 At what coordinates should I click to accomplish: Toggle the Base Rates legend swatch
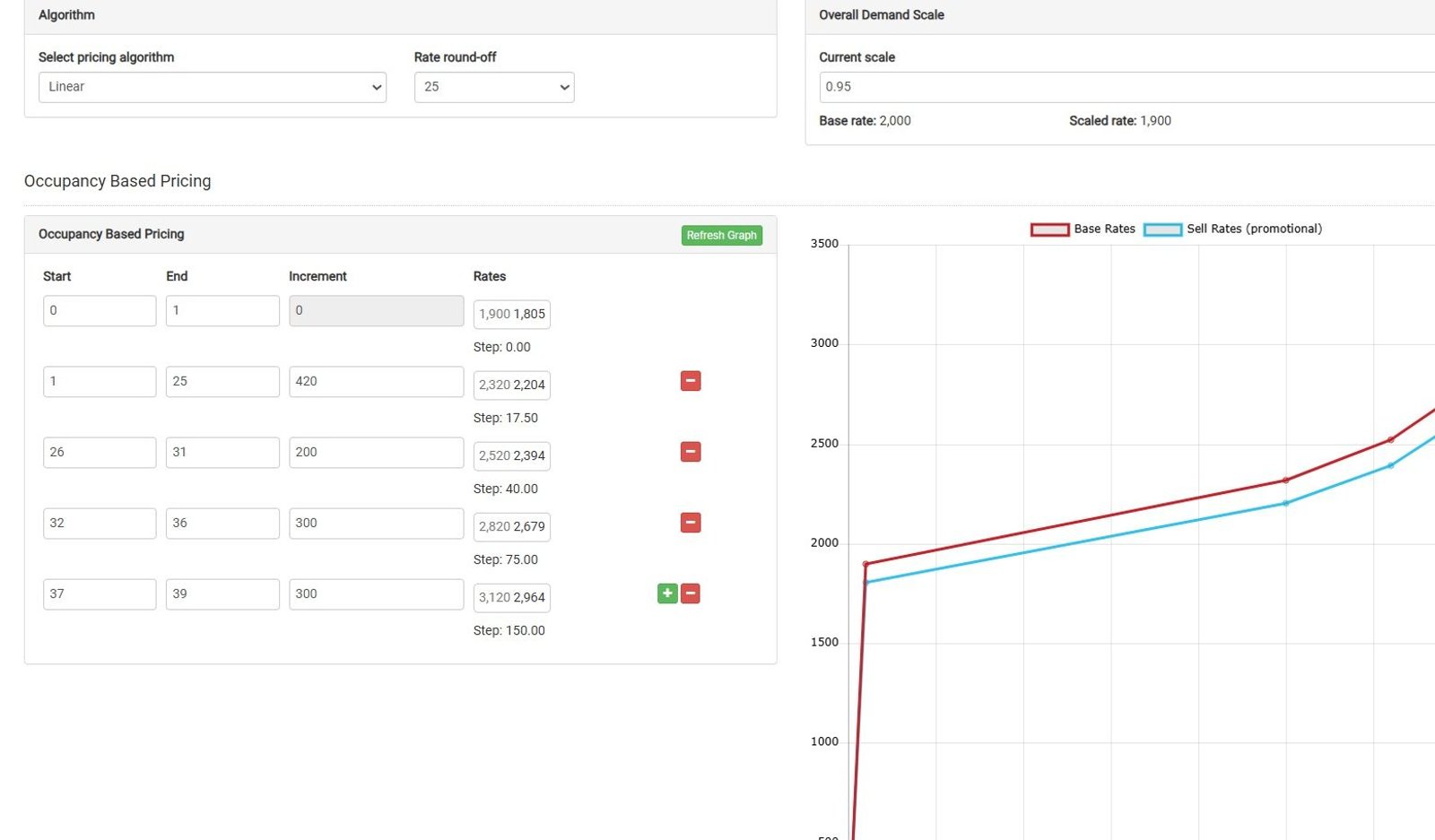pyautogui.click(x=1050, y=229)
